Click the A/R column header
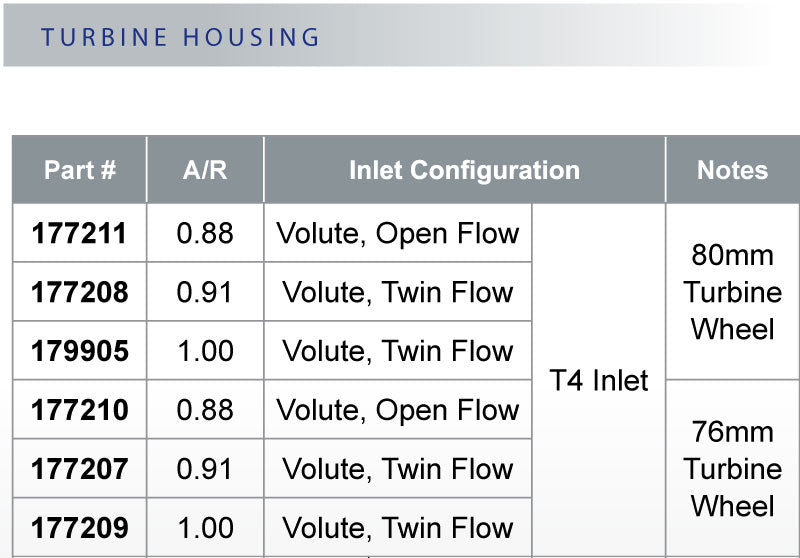800x558 pixels. [x=205, y=170]
